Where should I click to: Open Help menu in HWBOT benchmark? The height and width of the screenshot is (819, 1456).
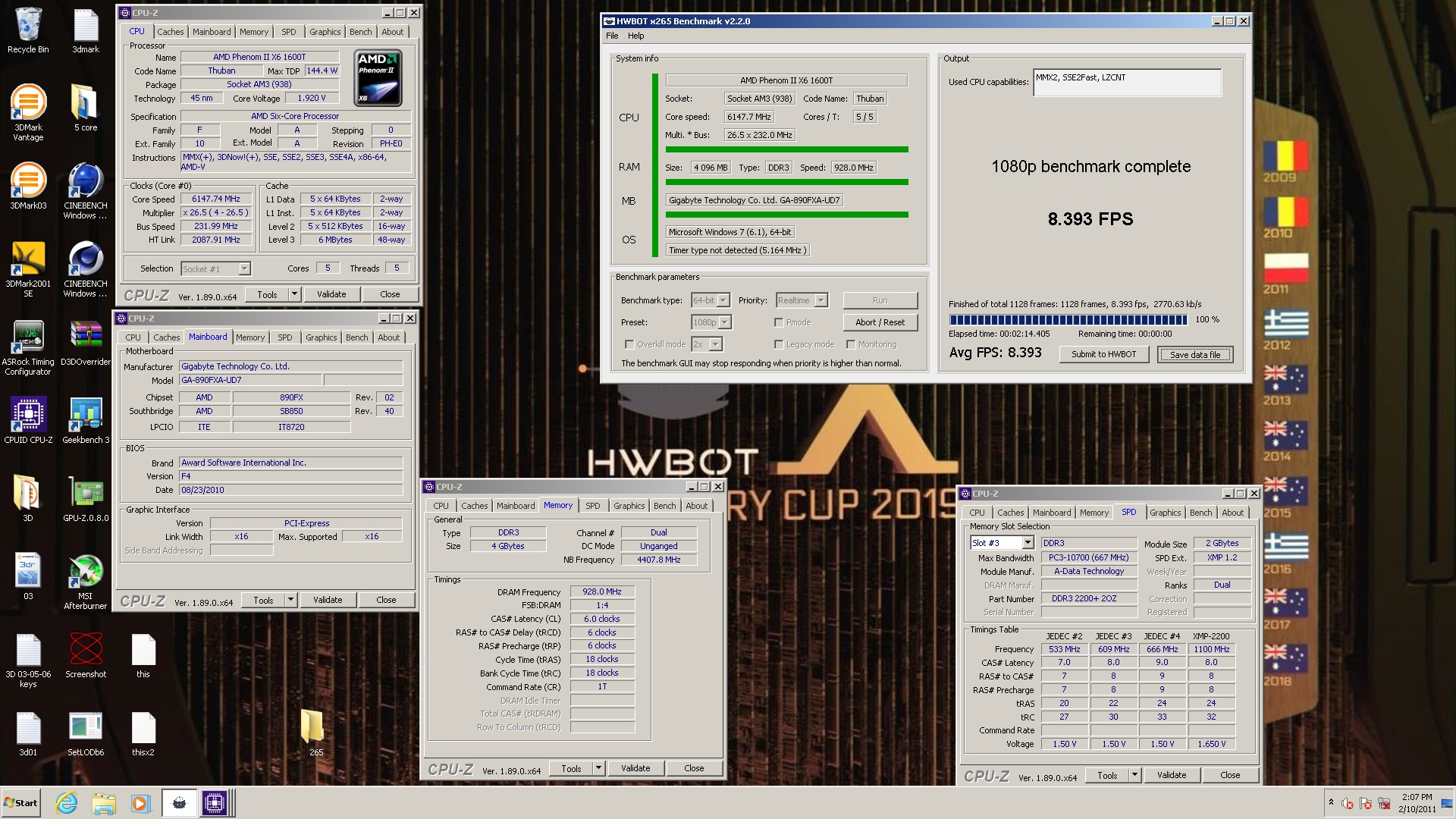(635, 36)
